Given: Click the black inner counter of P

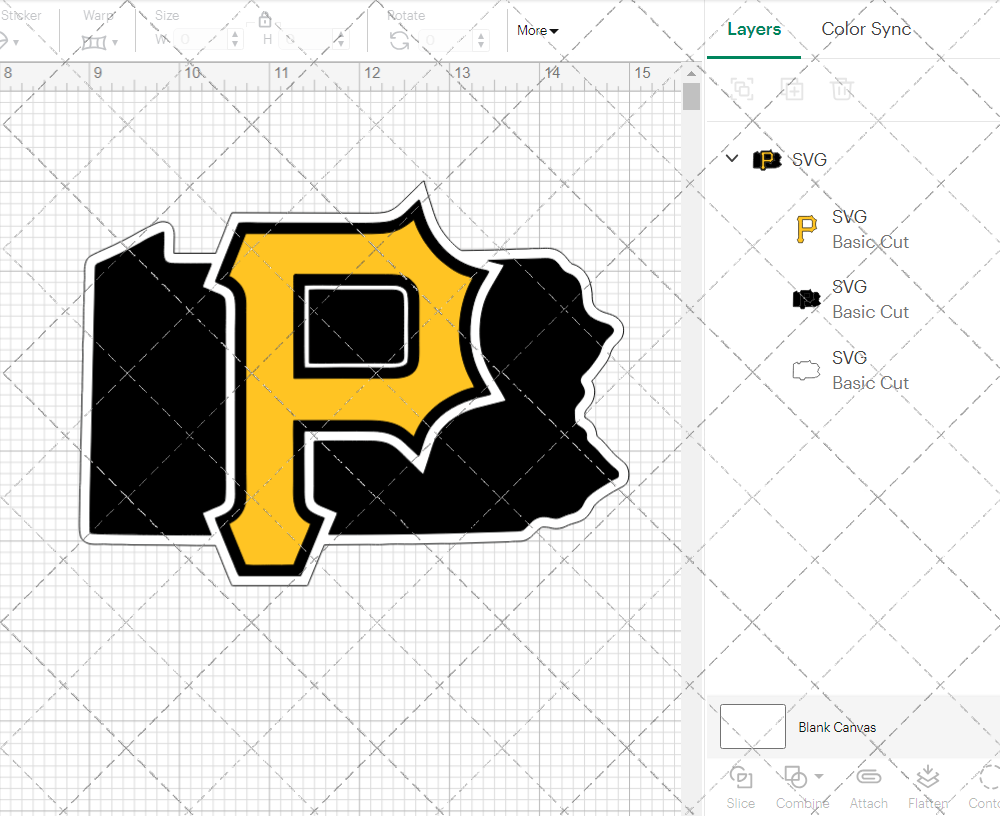Looking at the screenshot, I should click(355, 326).
